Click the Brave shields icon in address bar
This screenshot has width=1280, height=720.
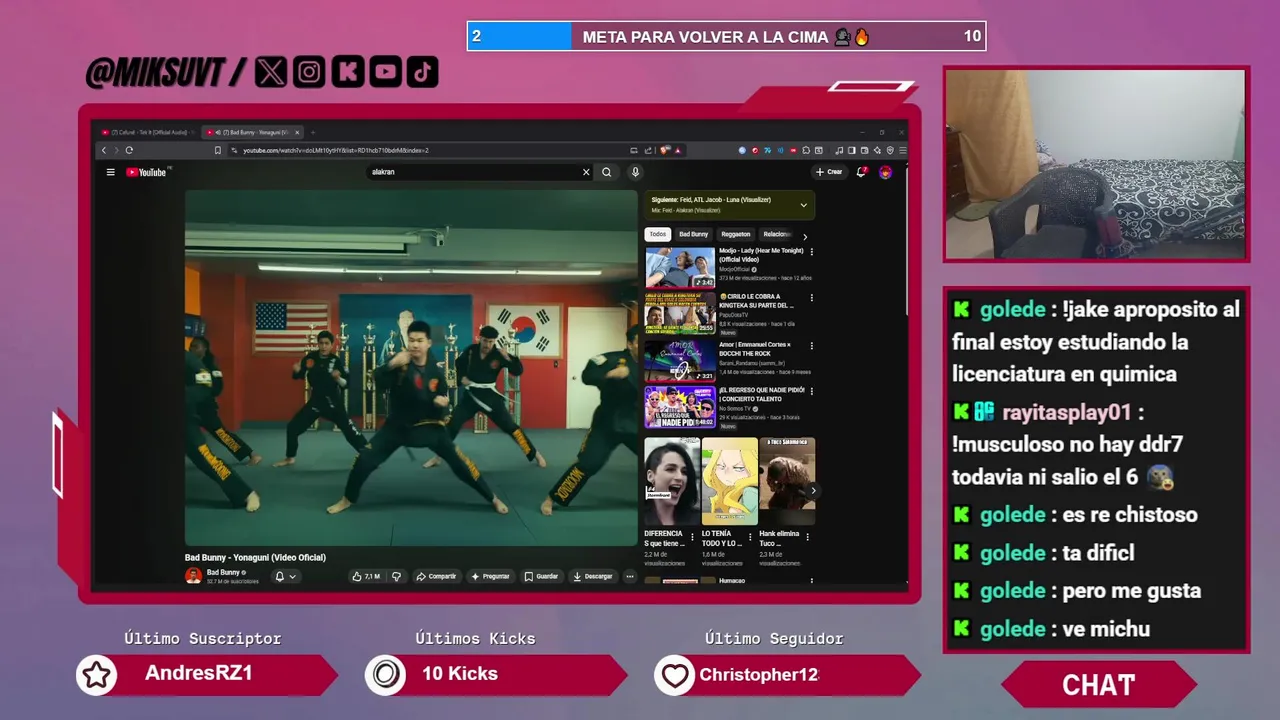[x=665, y=150]
